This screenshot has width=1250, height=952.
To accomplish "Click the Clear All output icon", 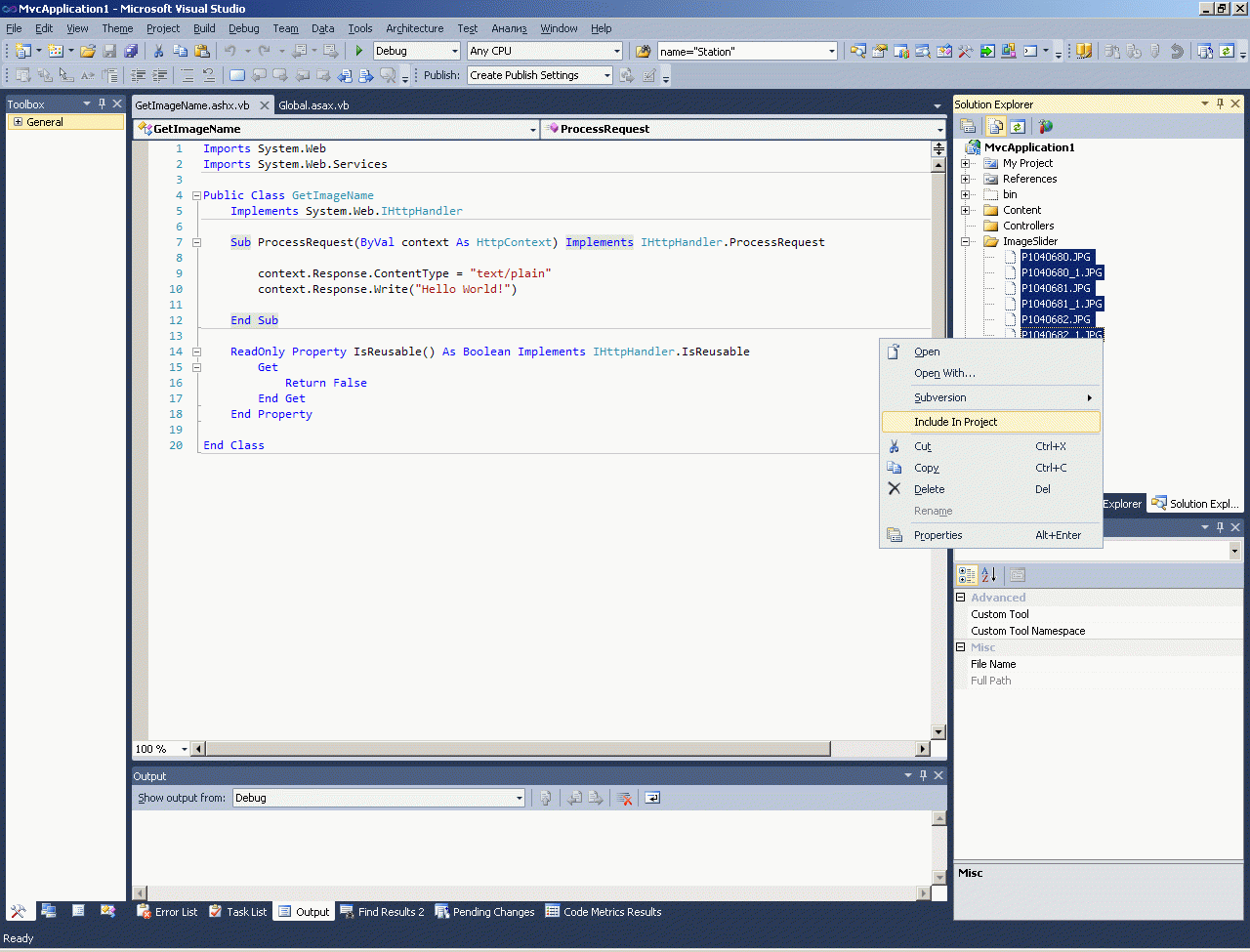I will pos(625,798).
